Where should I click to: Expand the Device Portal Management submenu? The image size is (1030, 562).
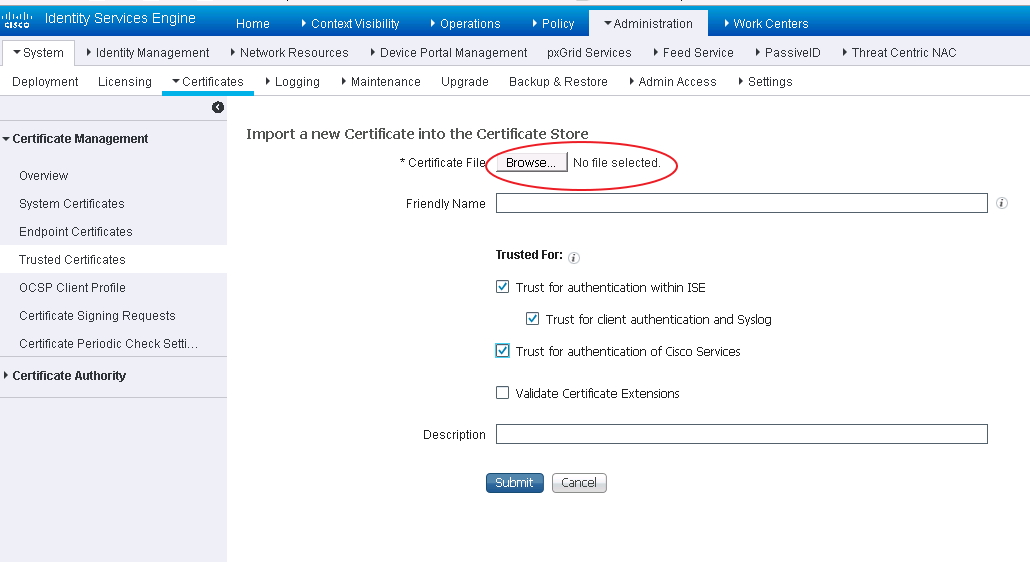pos(449,53)
